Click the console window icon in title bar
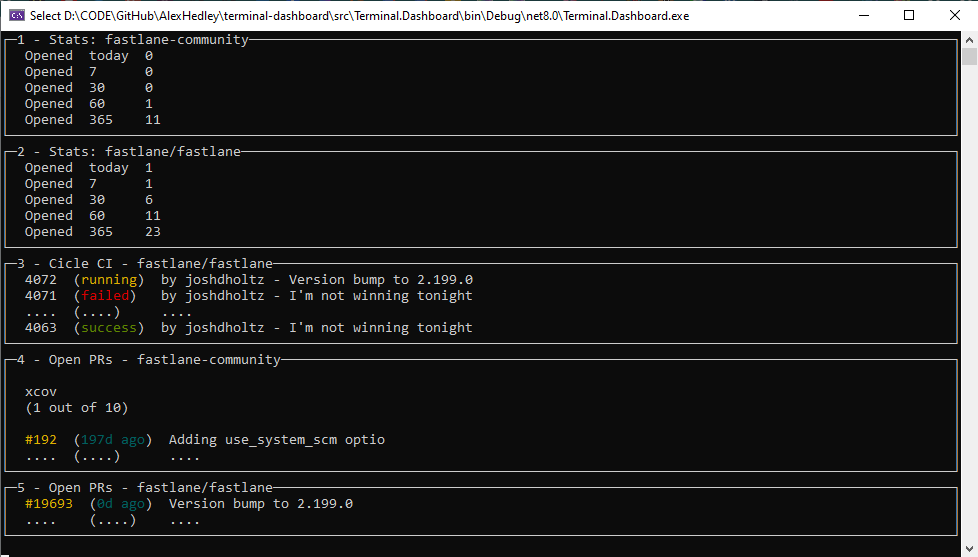 (17, 16)
